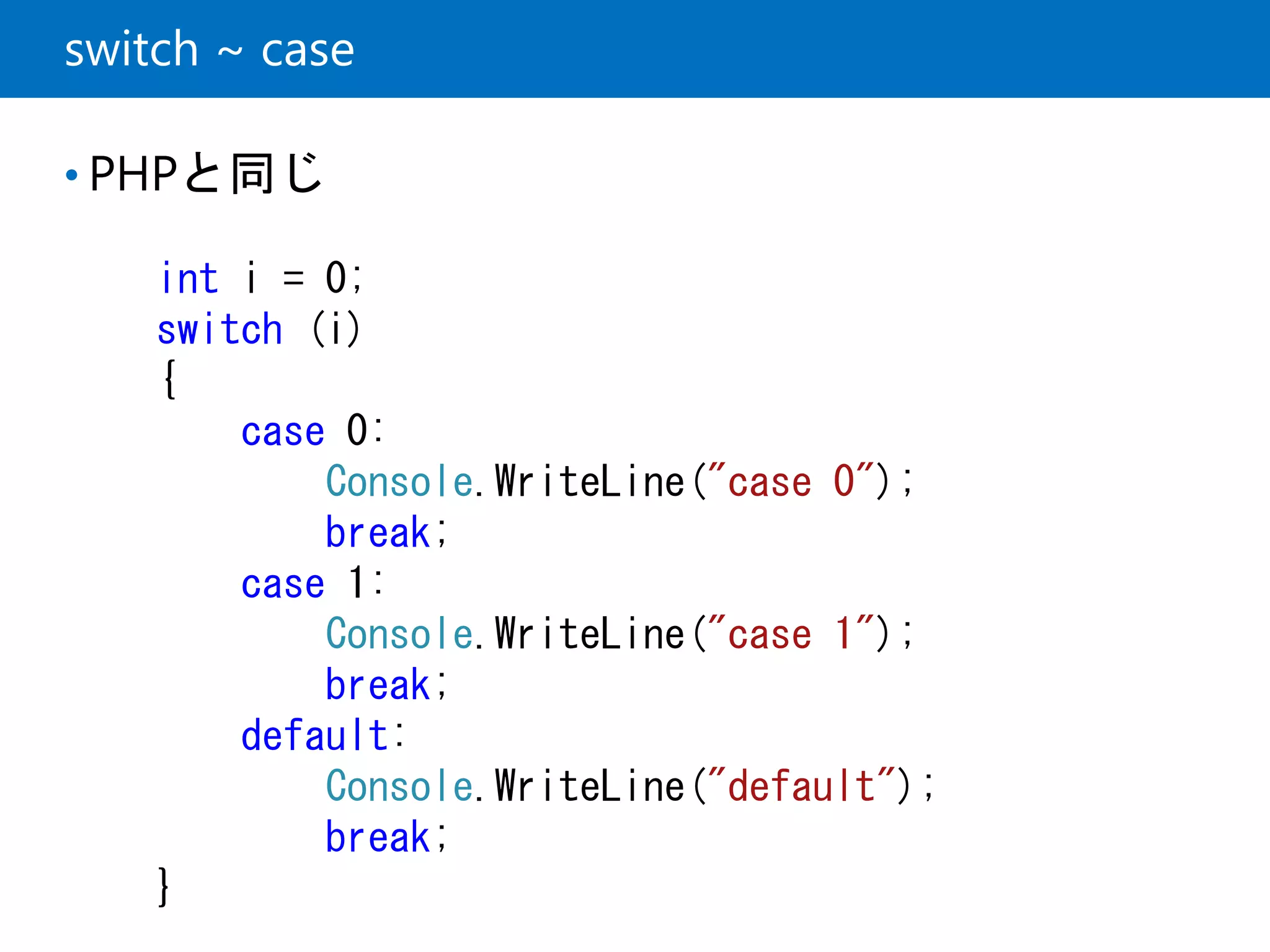Viewport: 1270px width, 952px height.
Task: Click the 'break;' under default
Action: pos(386,837)
